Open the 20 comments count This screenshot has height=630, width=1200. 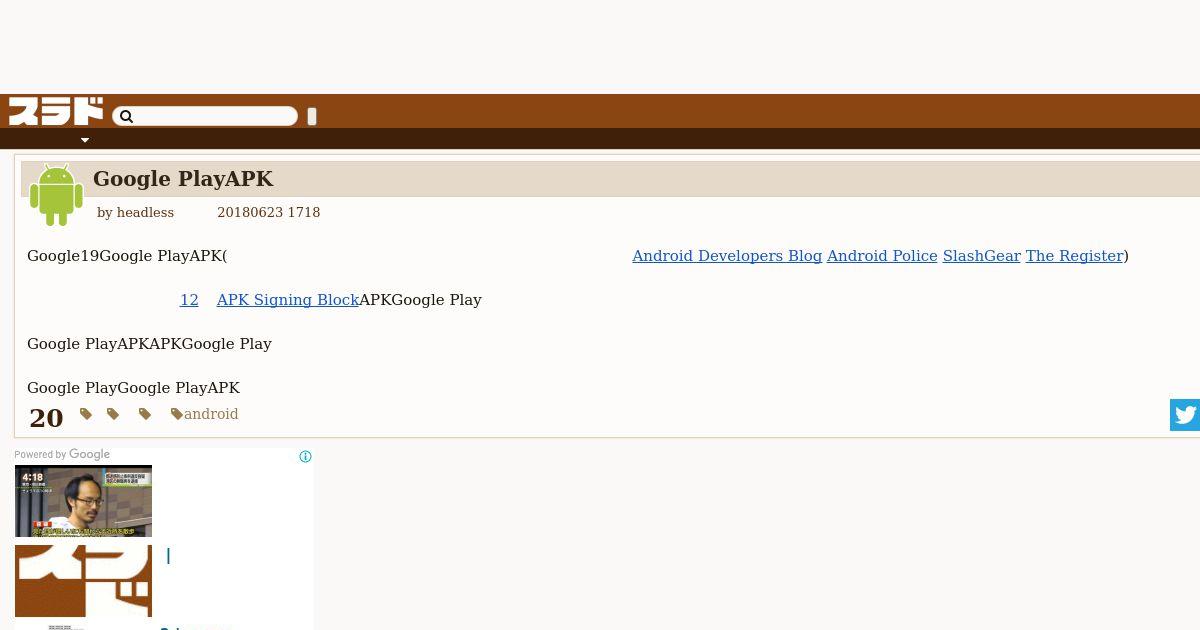(46, 418)
